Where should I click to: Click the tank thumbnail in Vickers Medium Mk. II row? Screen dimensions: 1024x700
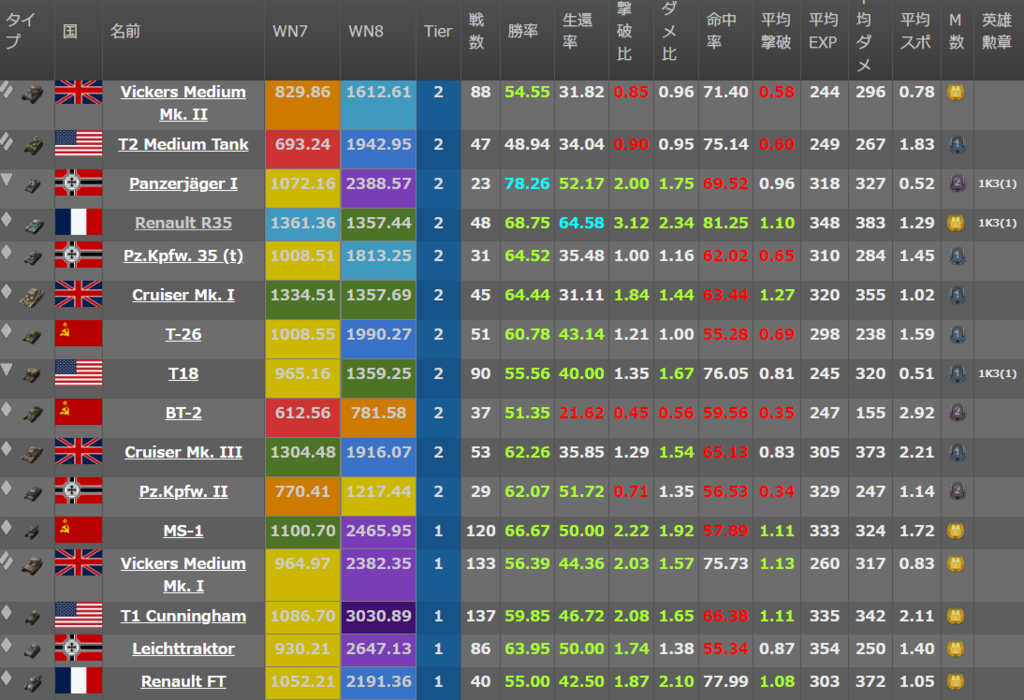tap(33, 95)
